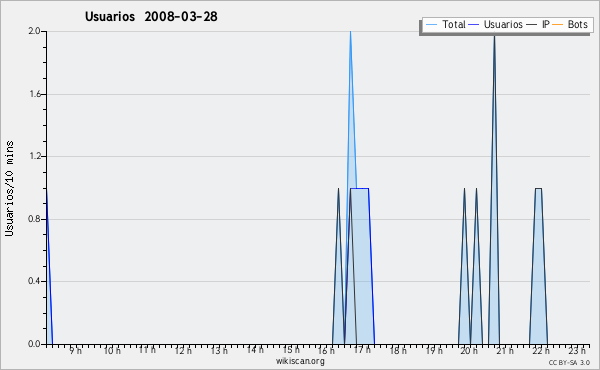Click the 'Usuarios/10 mins' y-axis label
The height and width of the screenshot is (370, 600).
(9, 188)
